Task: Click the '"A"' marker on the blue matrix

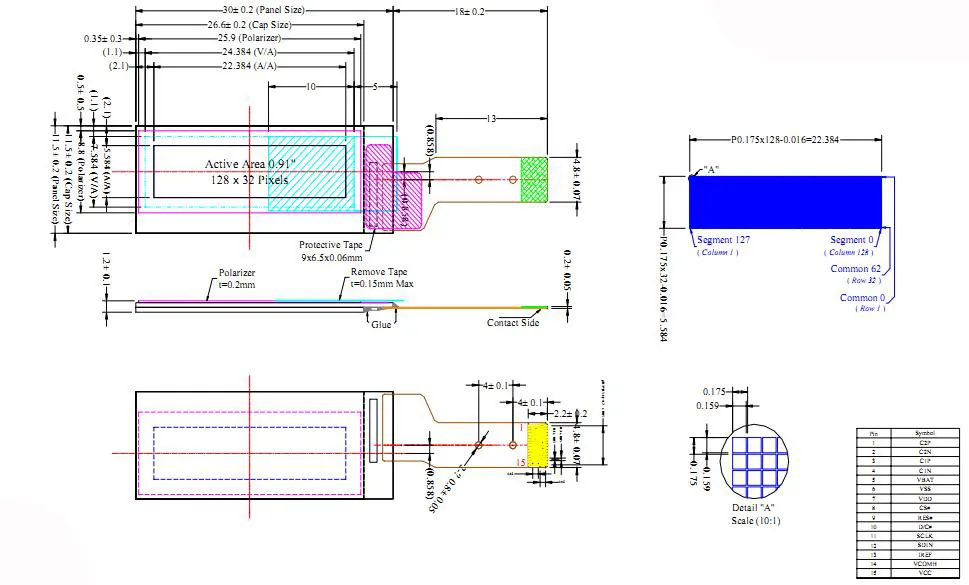Action: 711,169
